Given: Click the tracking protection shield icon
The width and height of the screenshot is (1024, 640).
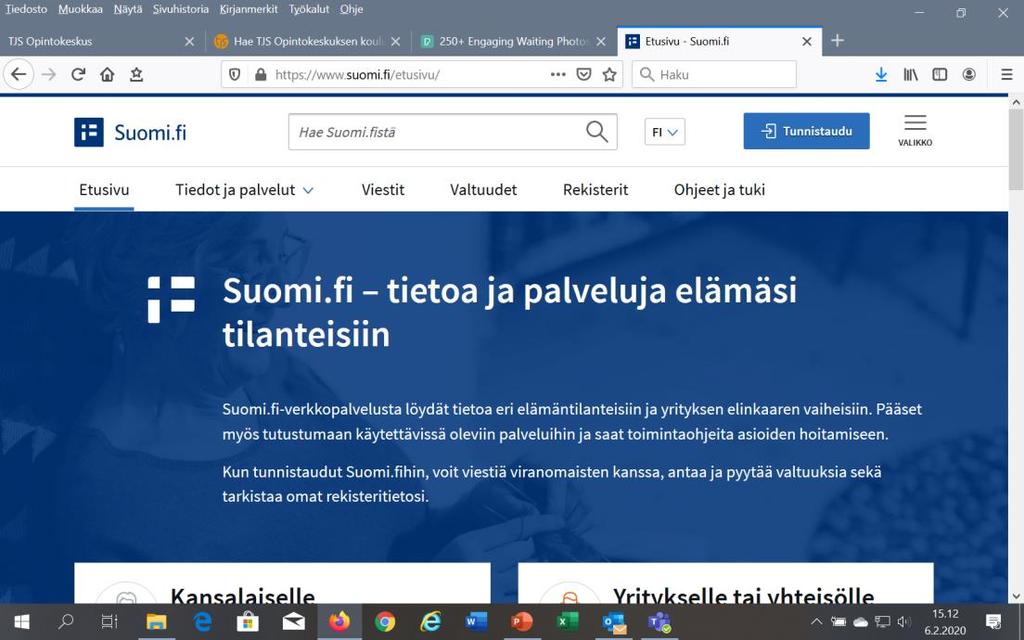Looking at the screenshot, I should (234, 74).
